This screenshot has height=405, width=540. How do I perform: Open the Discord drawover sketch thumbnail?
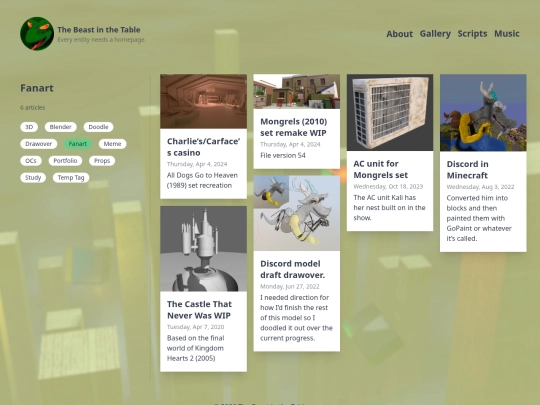297,213
